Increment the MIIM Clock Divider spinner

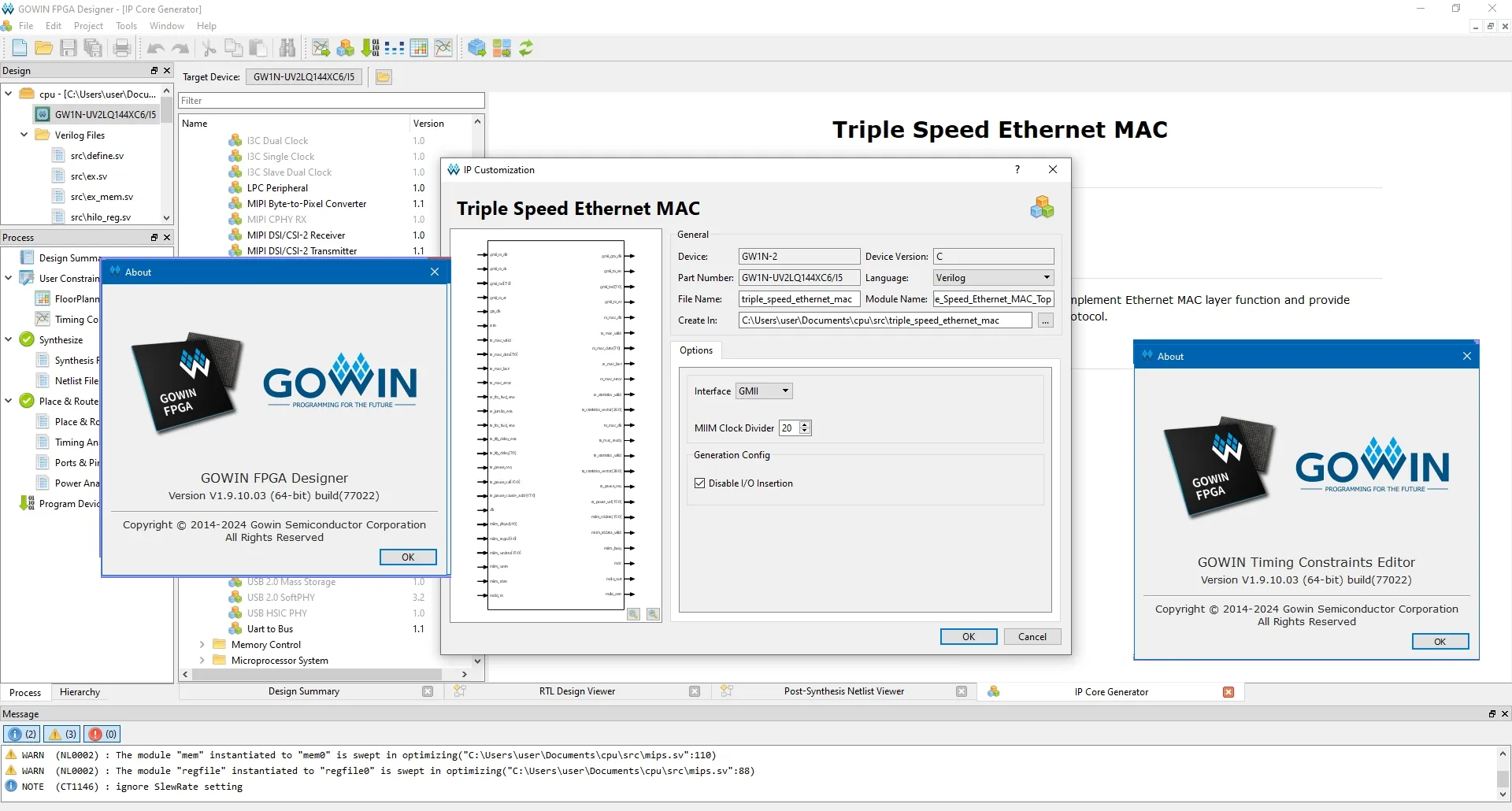[x=805, y=424]
